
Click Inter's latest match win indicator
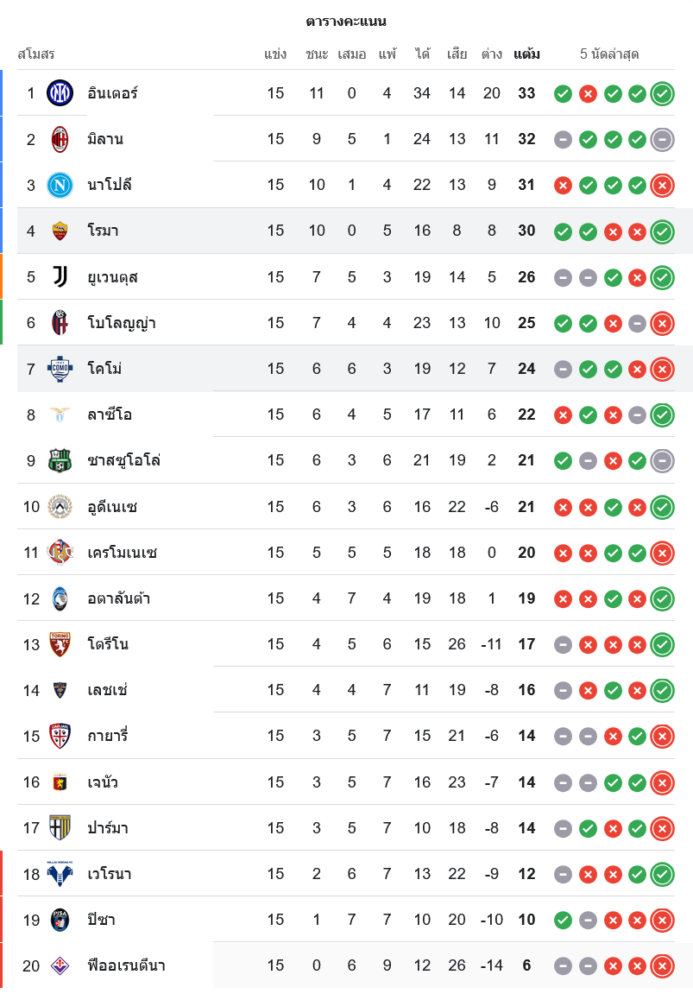661,94
